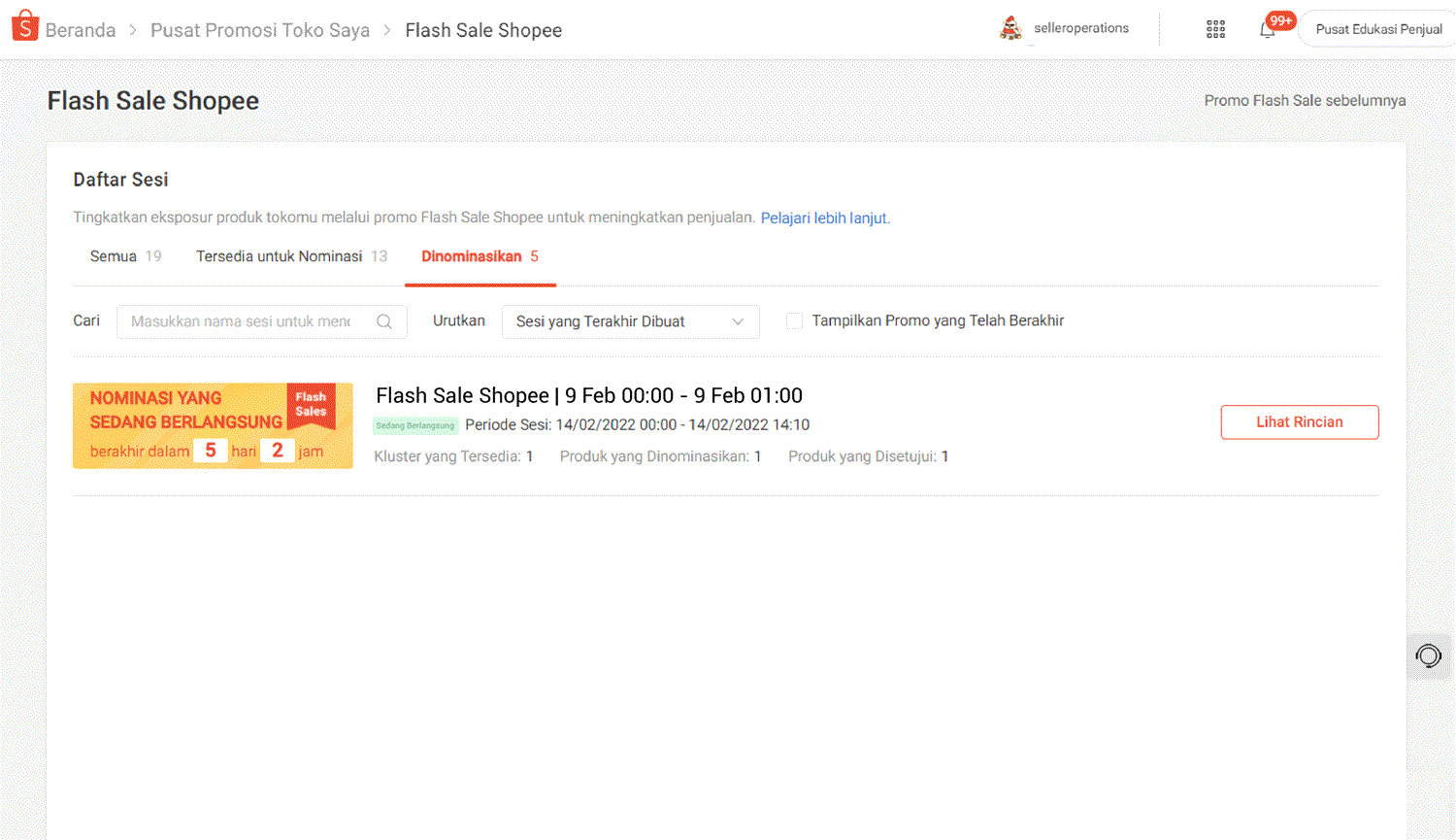This screenshot has height=840, width=1456.
Task: Open the notification bell
Action: 1268,31
